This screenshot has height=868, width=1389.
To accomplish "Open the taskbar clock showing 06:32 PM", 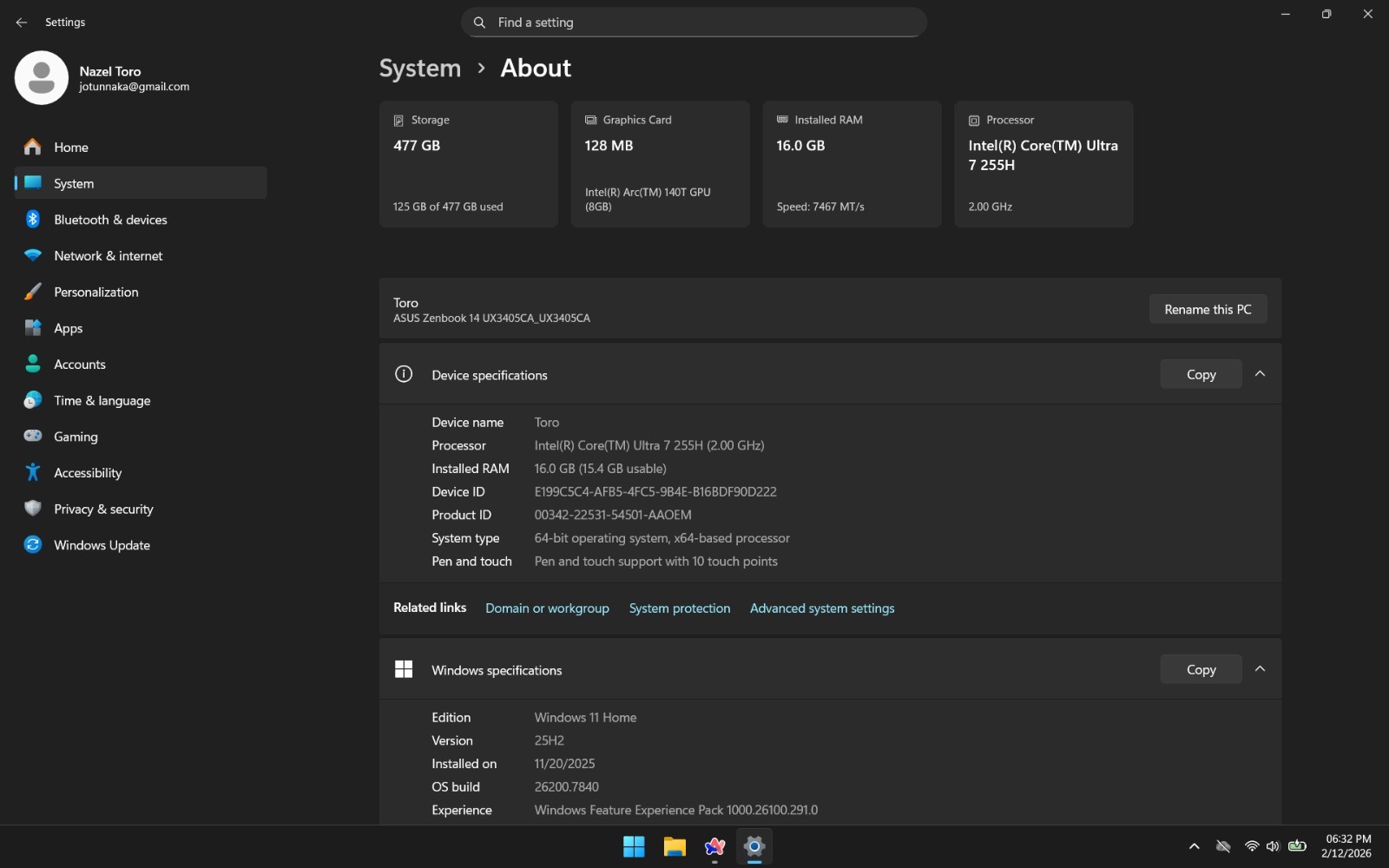I will coord(1346,846).
